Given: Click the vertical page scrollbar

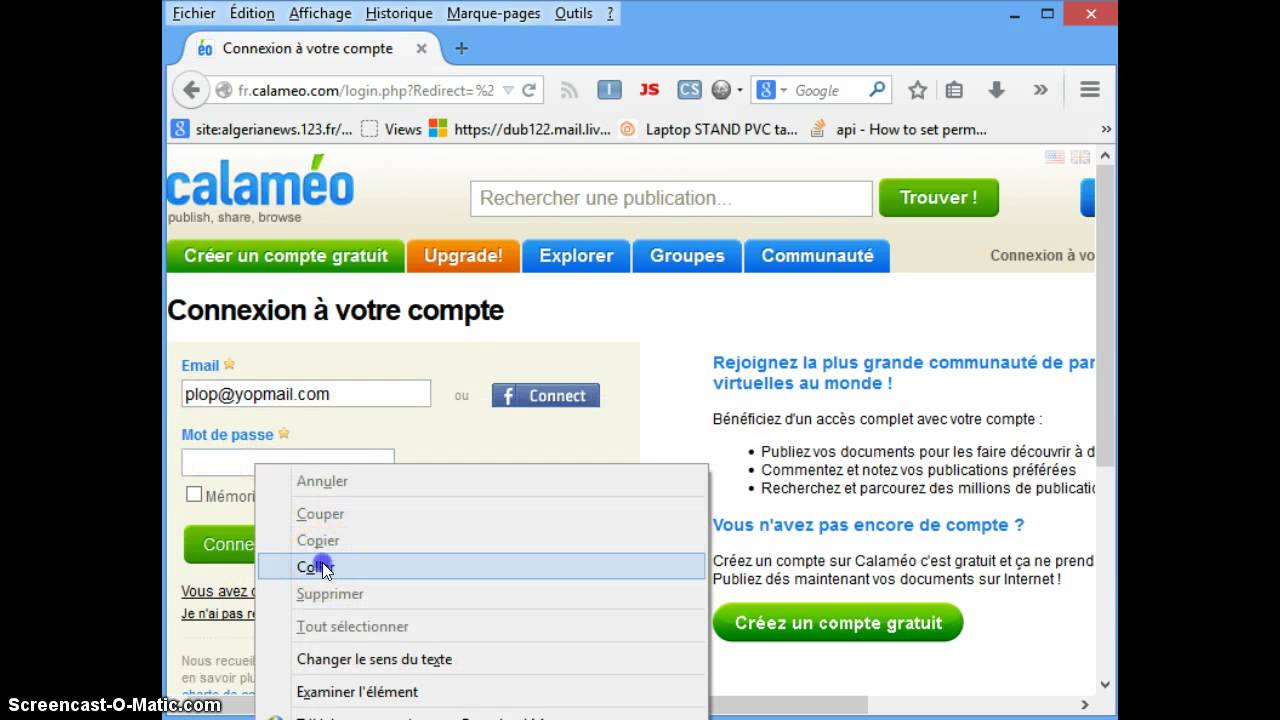Looking at the screenshot, I should pos(1105,315).
